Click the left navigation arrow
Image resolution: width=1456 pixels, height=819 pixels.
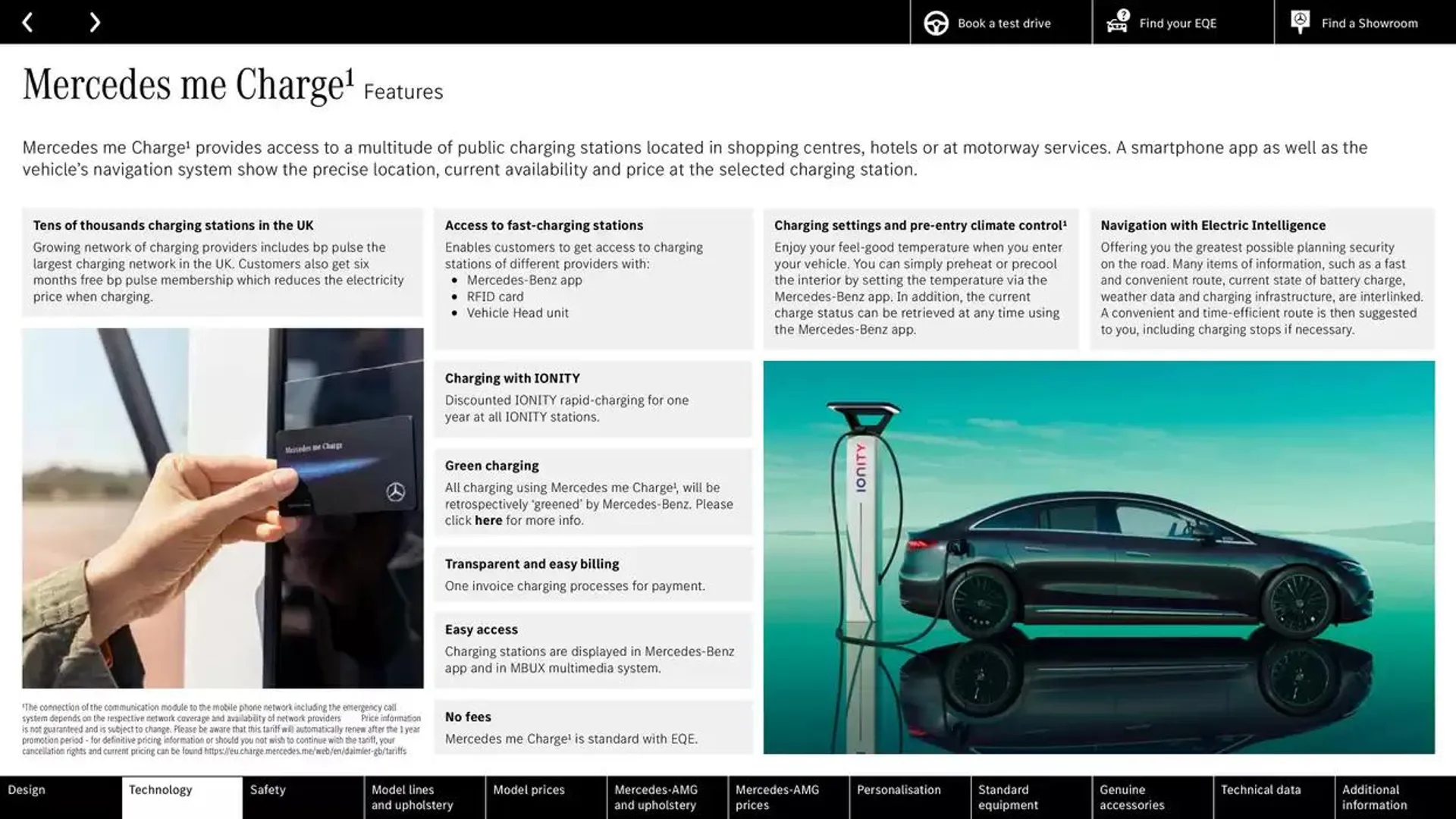pyautogui.click(x=28, y=22)
